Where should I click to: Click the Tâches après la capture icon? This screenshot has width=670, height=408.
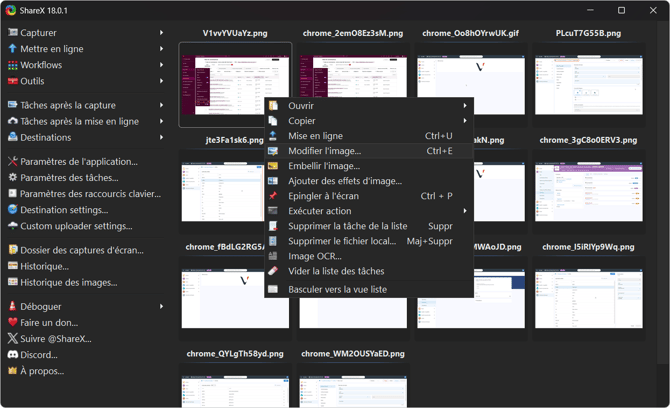pos(13,105)
